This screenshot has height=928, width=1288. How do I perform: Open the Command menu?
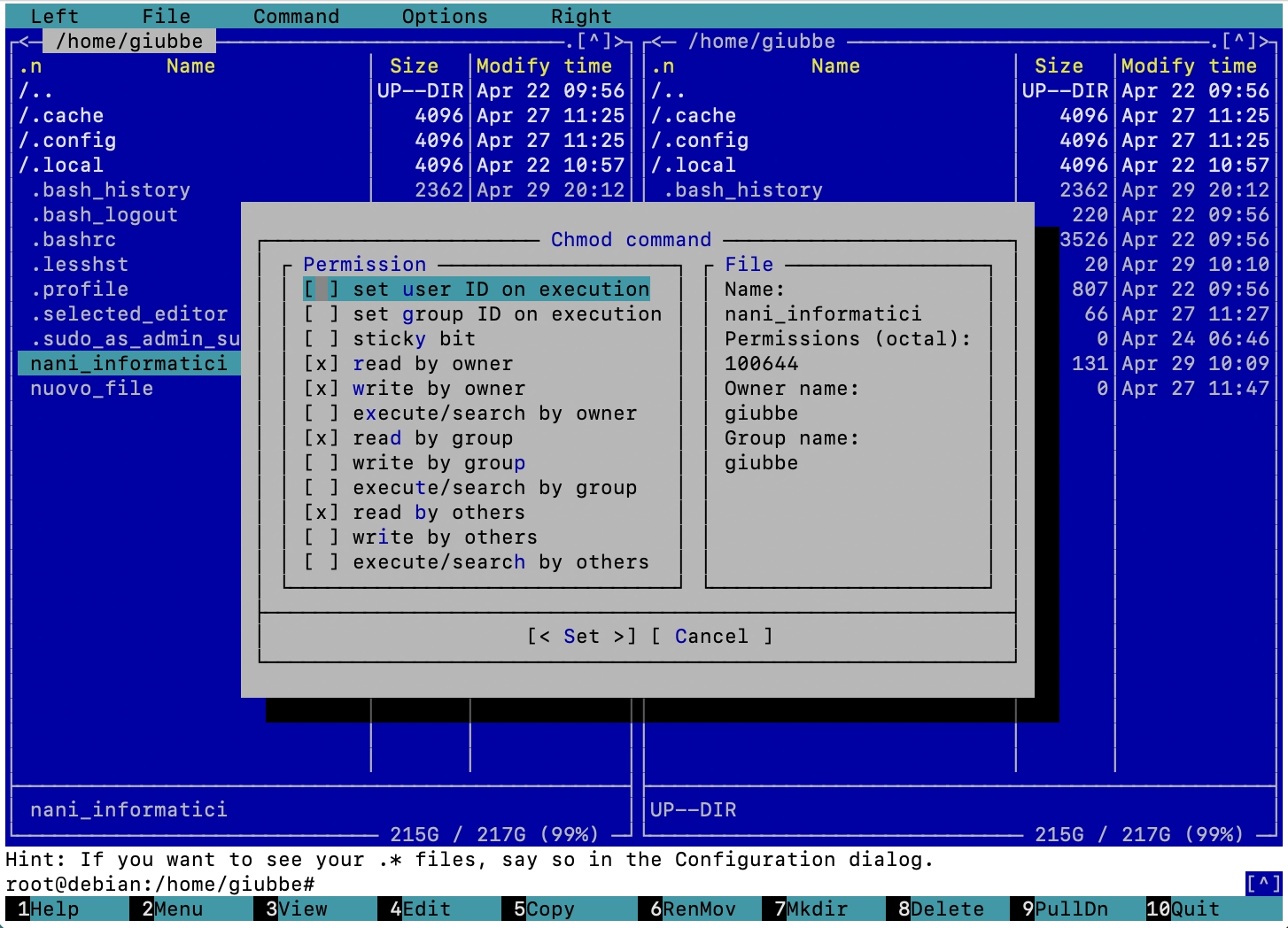(296, 15)
